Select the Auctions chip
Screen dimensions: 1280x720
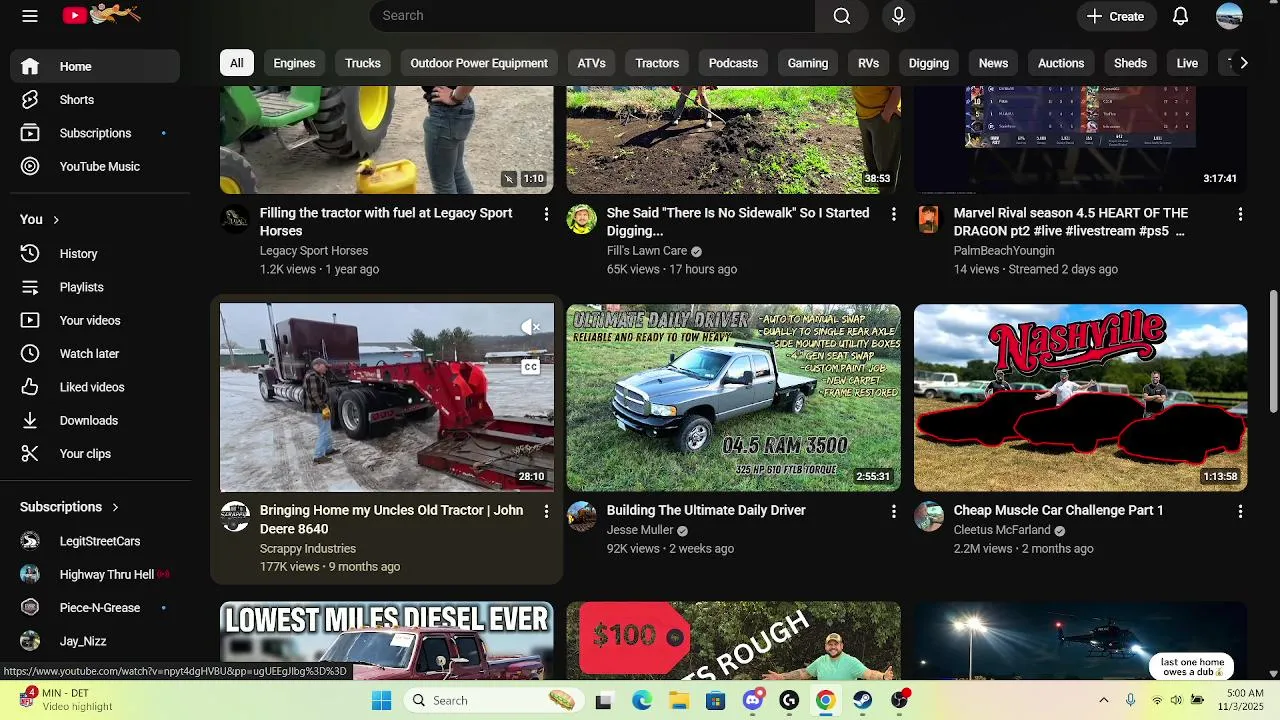coord(1061,63)
